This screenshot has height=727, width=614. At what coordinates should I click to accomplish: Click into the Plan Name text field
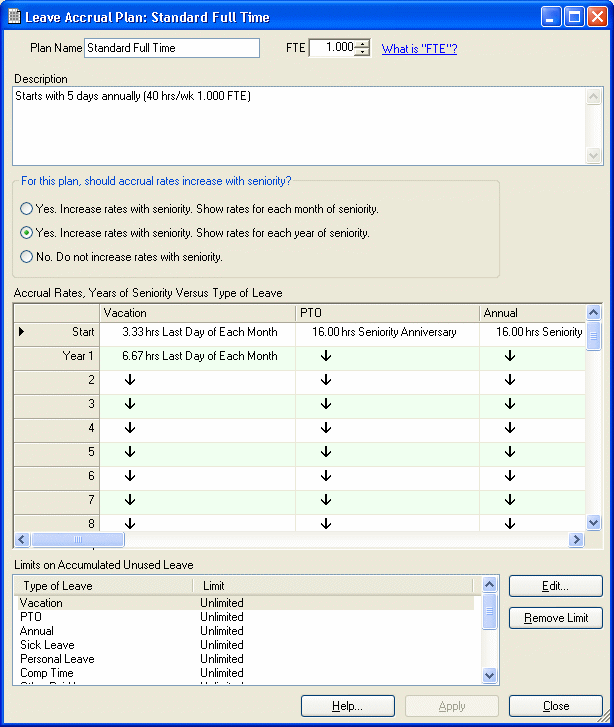click(x=170, y=48)
